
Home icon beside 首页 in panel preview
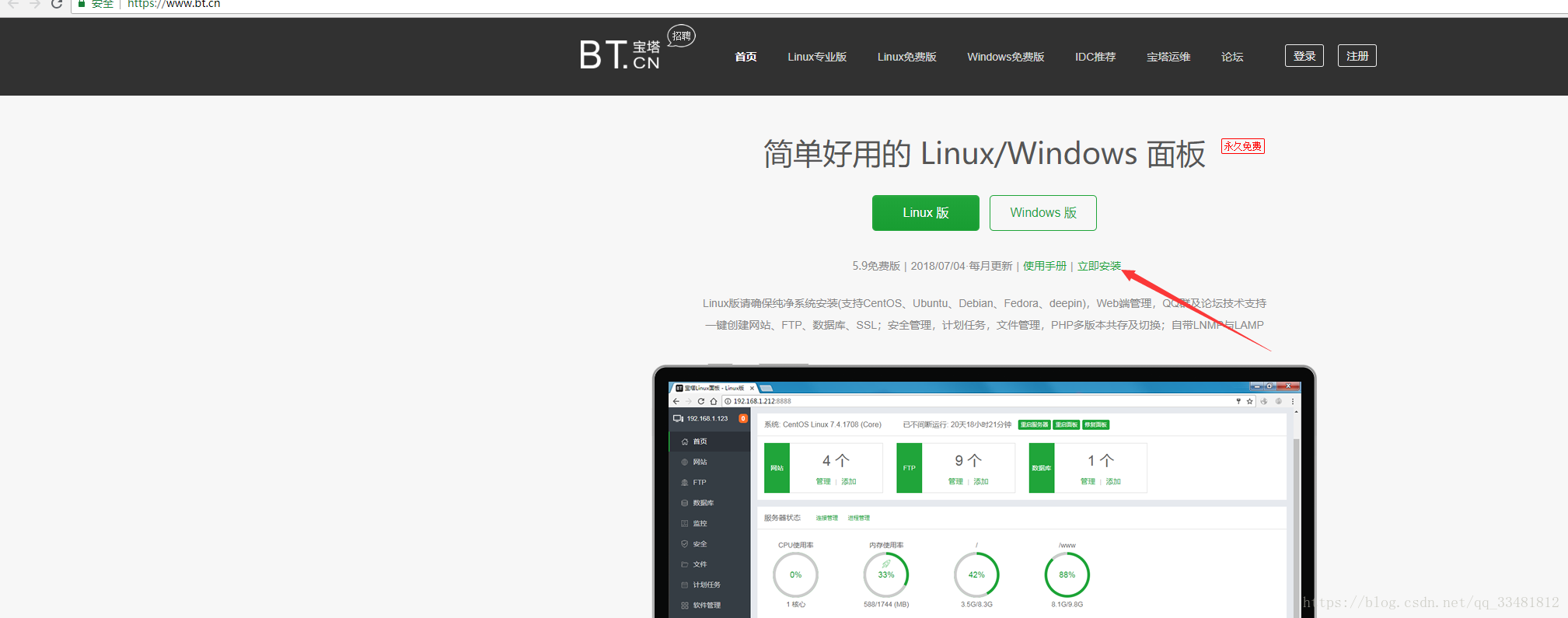click(x=685, y=442)
